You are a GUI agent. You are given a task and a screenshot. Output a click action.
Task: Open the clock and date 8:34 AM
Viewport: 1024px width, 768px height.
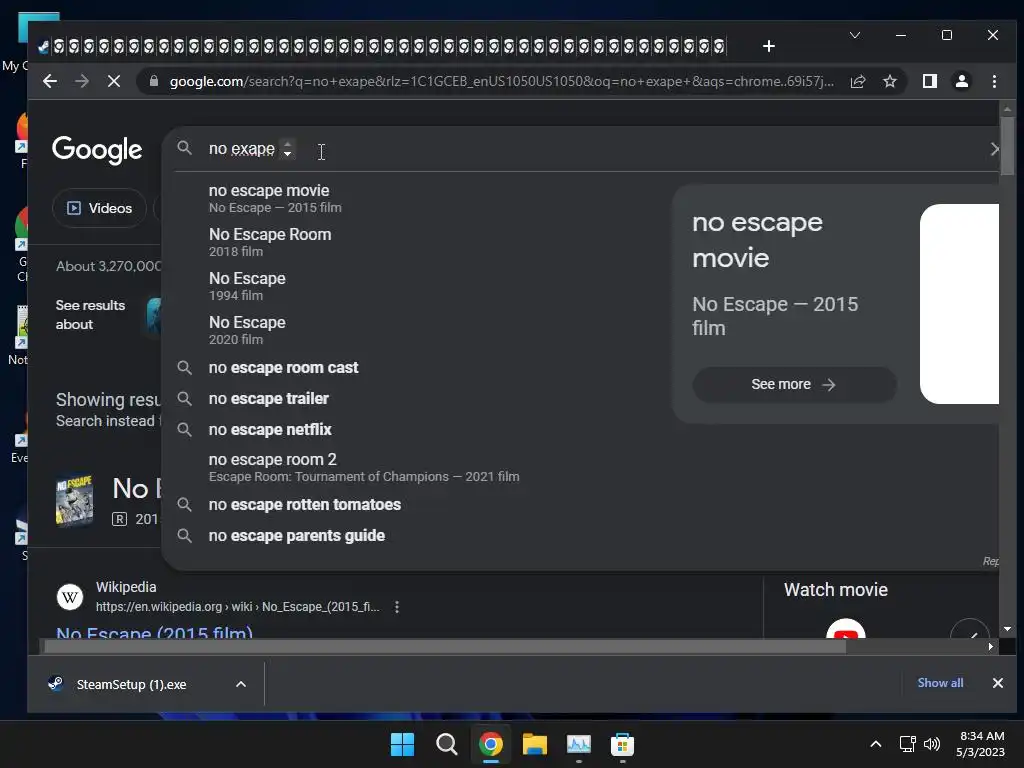pos(980,744)
